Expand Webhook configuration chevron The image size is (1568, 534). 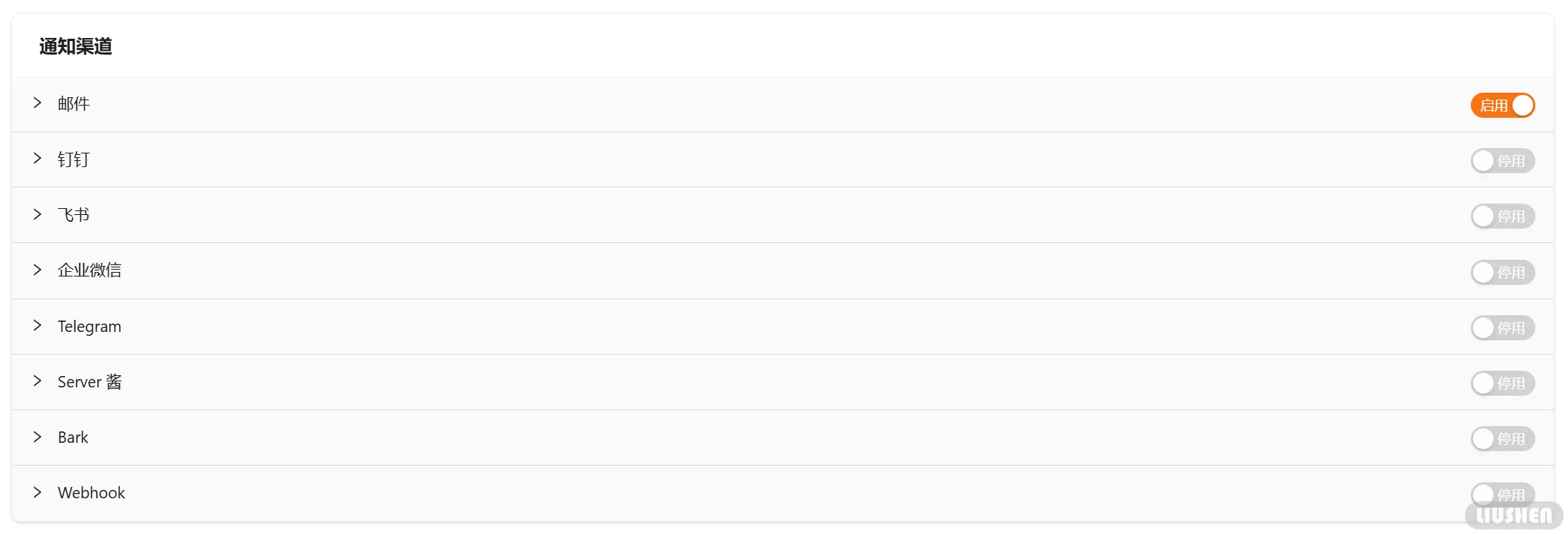(37, 492)
